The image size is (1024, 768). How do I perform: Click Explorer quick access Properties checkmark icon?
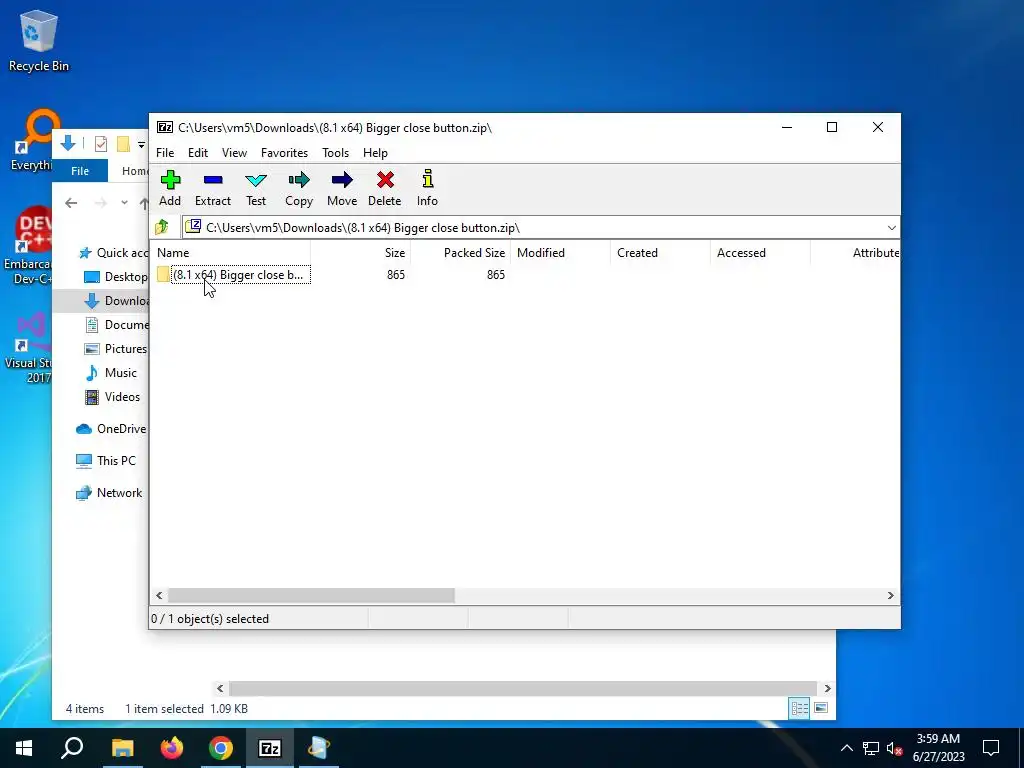tap(101, 144)
